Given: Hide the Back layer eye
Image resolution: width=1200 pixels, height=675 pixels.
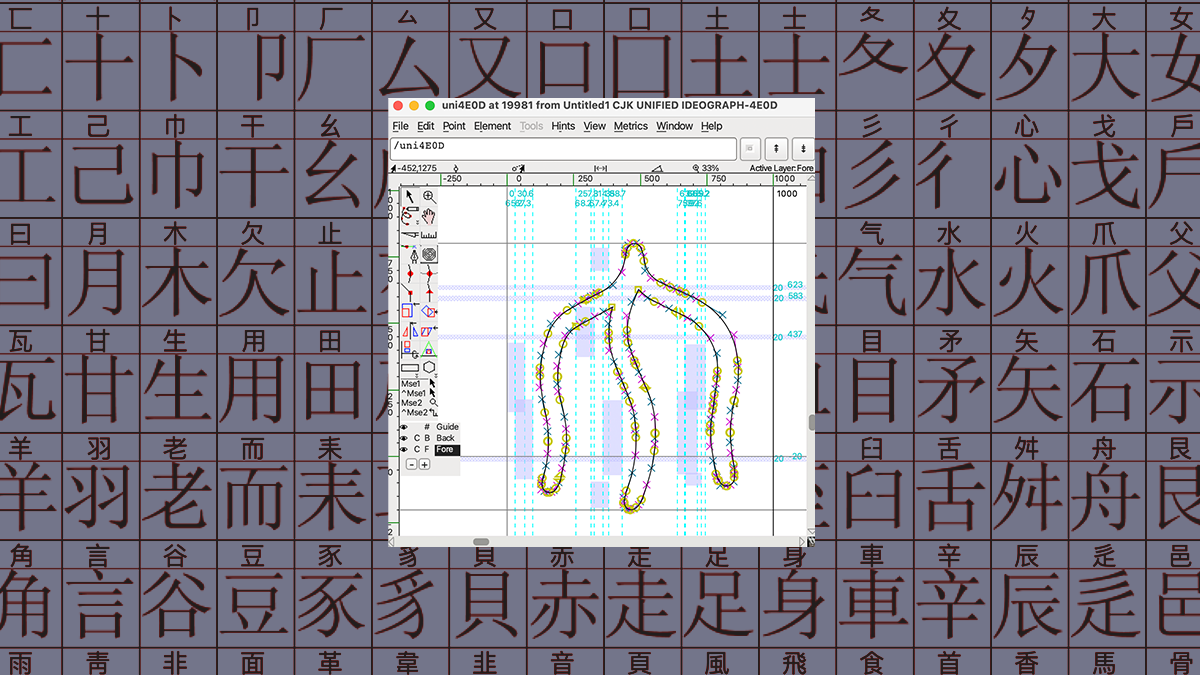Looking at the screenshot, I should click(404, 438).
